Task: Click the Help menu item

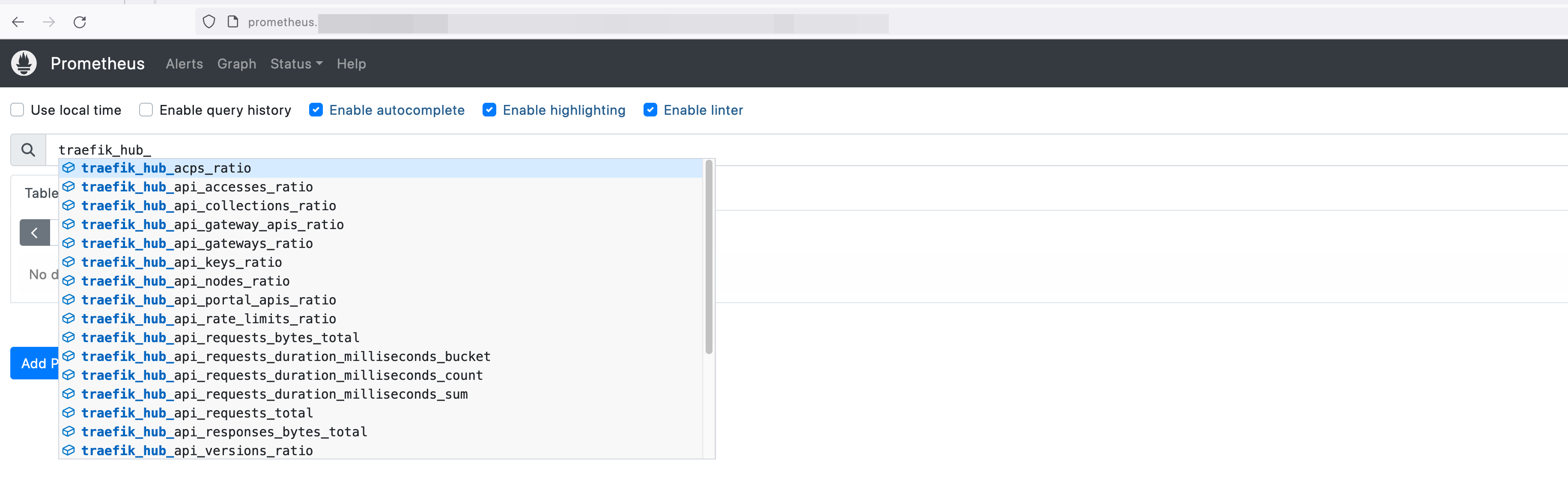Action: pos(351,63)
